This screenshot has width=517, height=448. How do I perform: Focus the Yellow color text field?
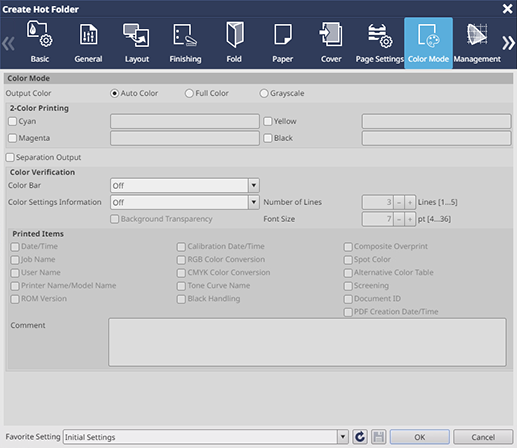tap(436, 121)
